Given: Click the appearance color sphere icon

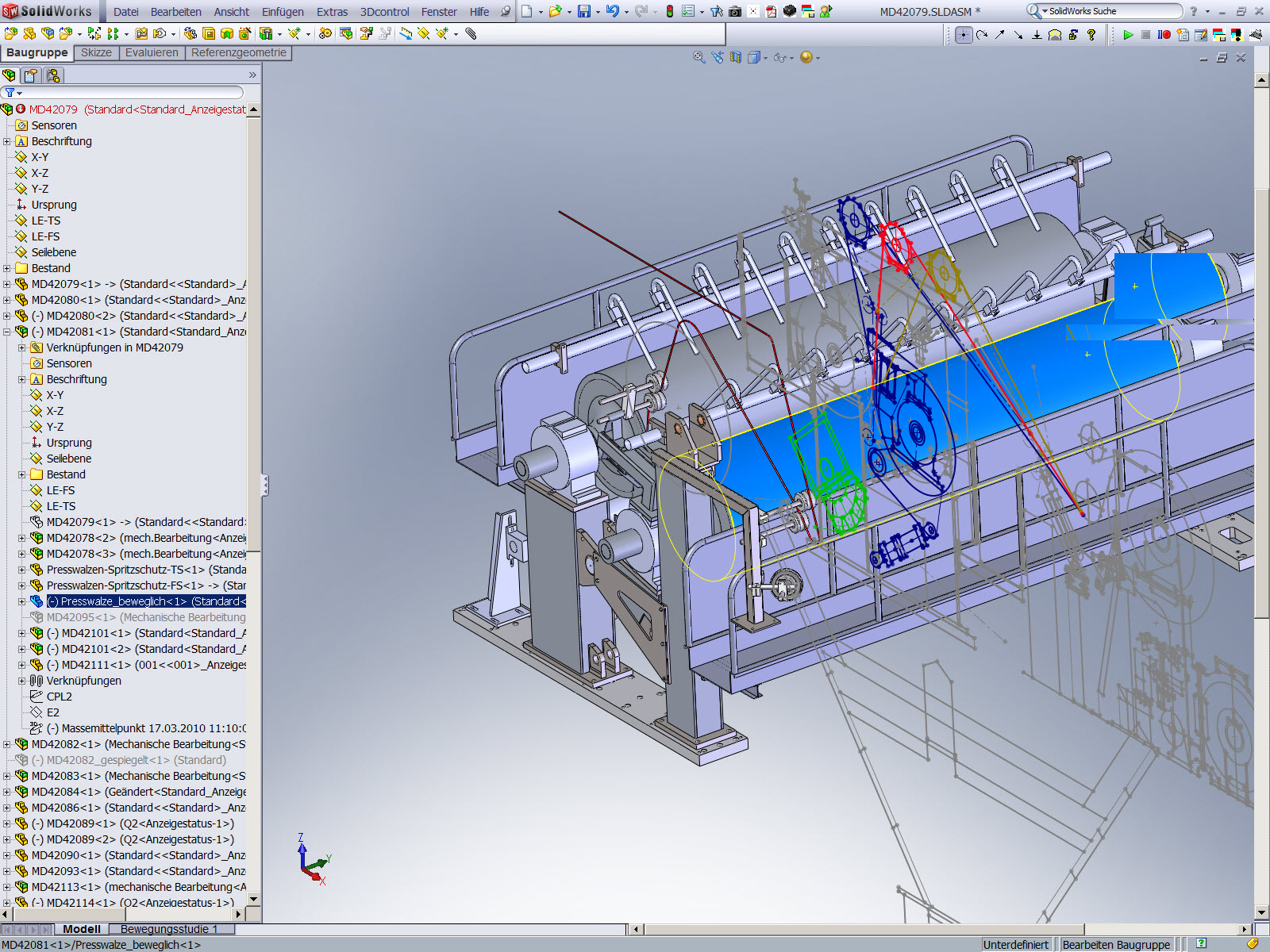Looking at the screenshot, I should (x=806, y=57).
